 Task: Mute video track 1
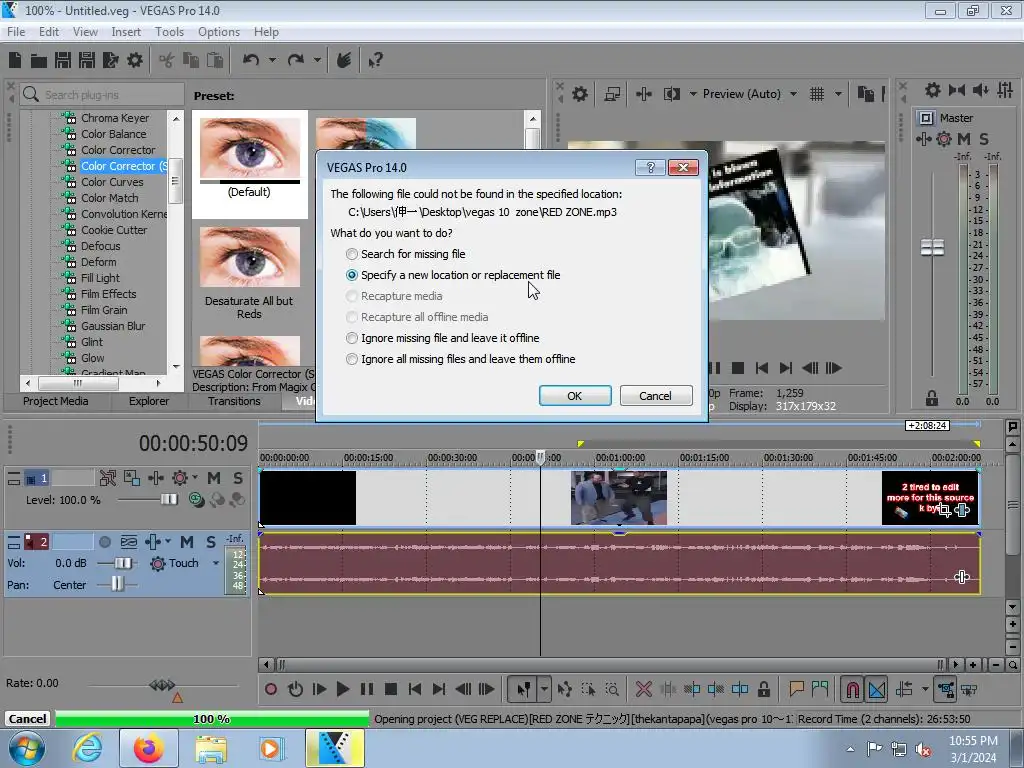coord(214,478)
